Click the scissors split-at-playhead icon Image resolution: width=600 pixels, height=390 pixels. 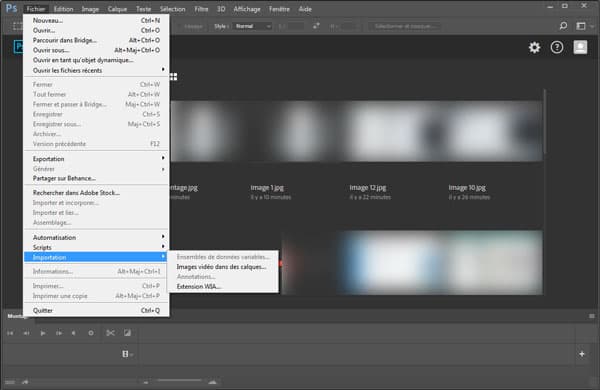(x=111, y=333)
